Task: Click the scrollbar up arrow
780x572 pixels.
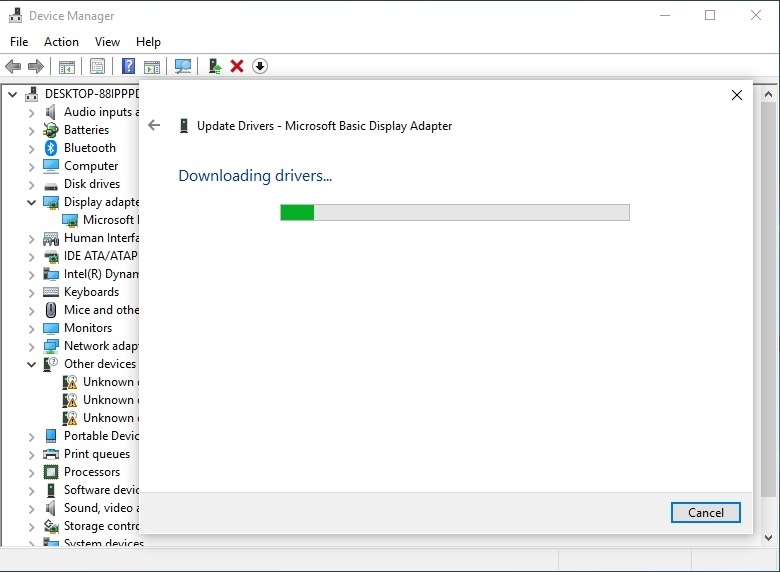Action: click(x=768, y=94)
